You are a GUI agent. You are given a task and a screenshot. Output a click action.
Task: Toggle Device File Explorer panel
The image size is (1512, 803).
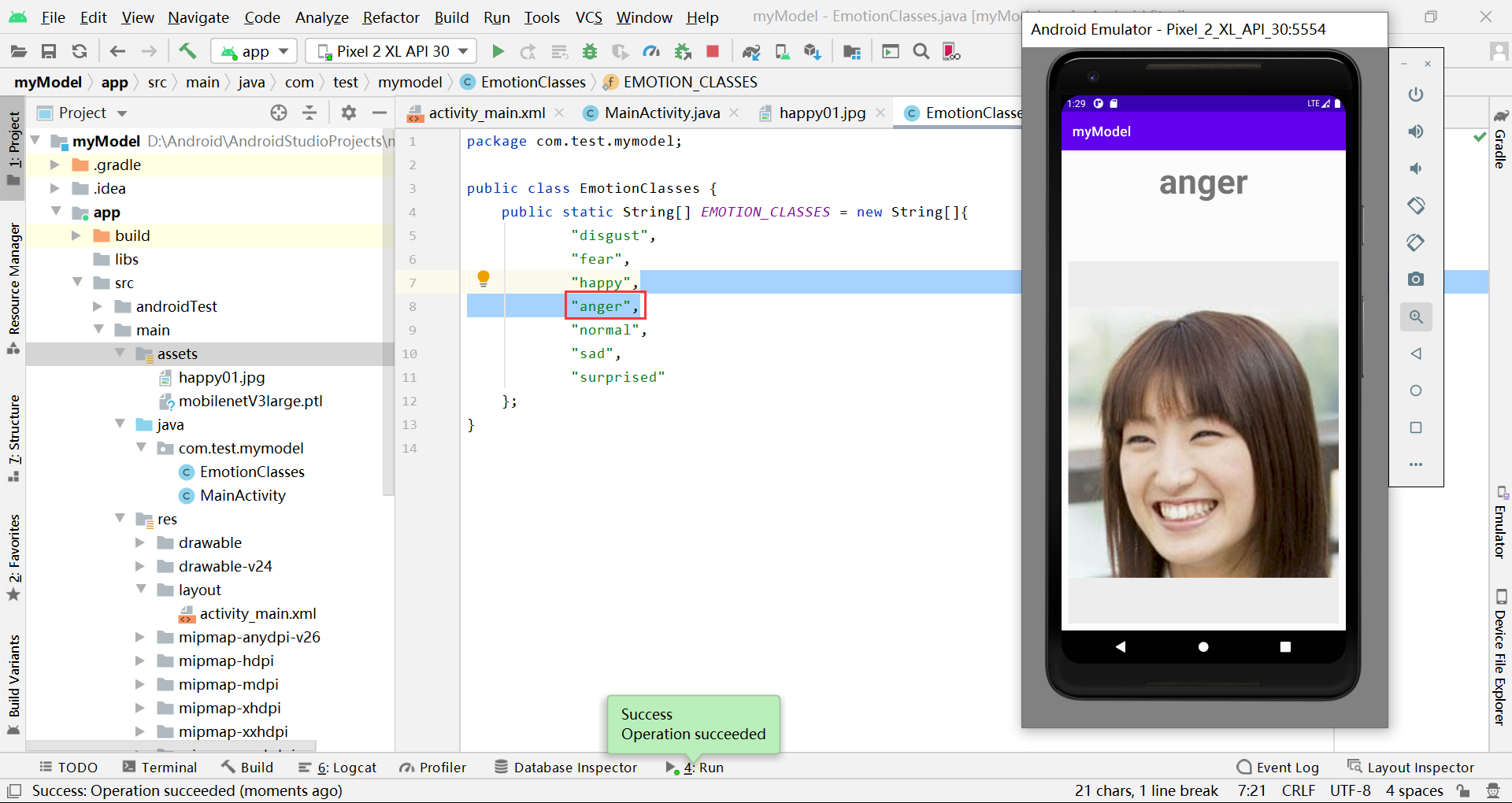(x=1500, y=657)
